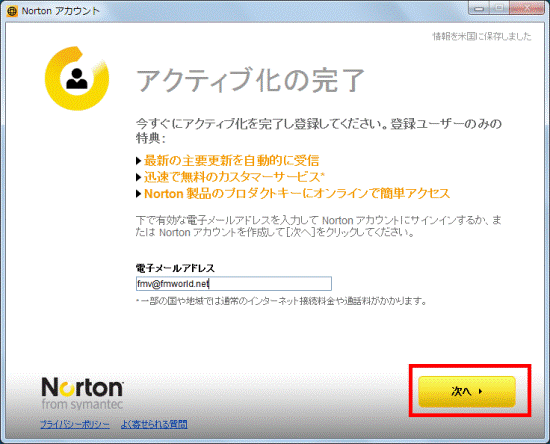Click the arrow beside Norton 製品のプロダクトキー line
The width and height of the screenshot is (550, 444).
pos(139,194)
